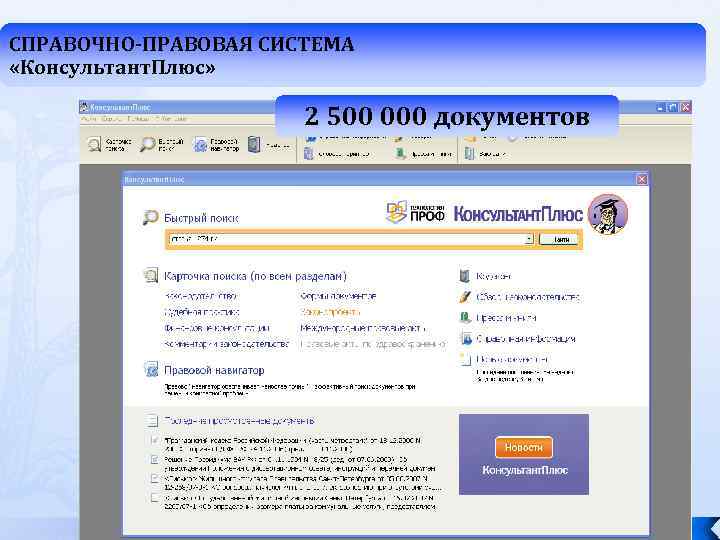Image resolution: width=720 pixels, height=540 pixels.
Task: Open Карточка поиска from the toolbar
Action: 109,145
